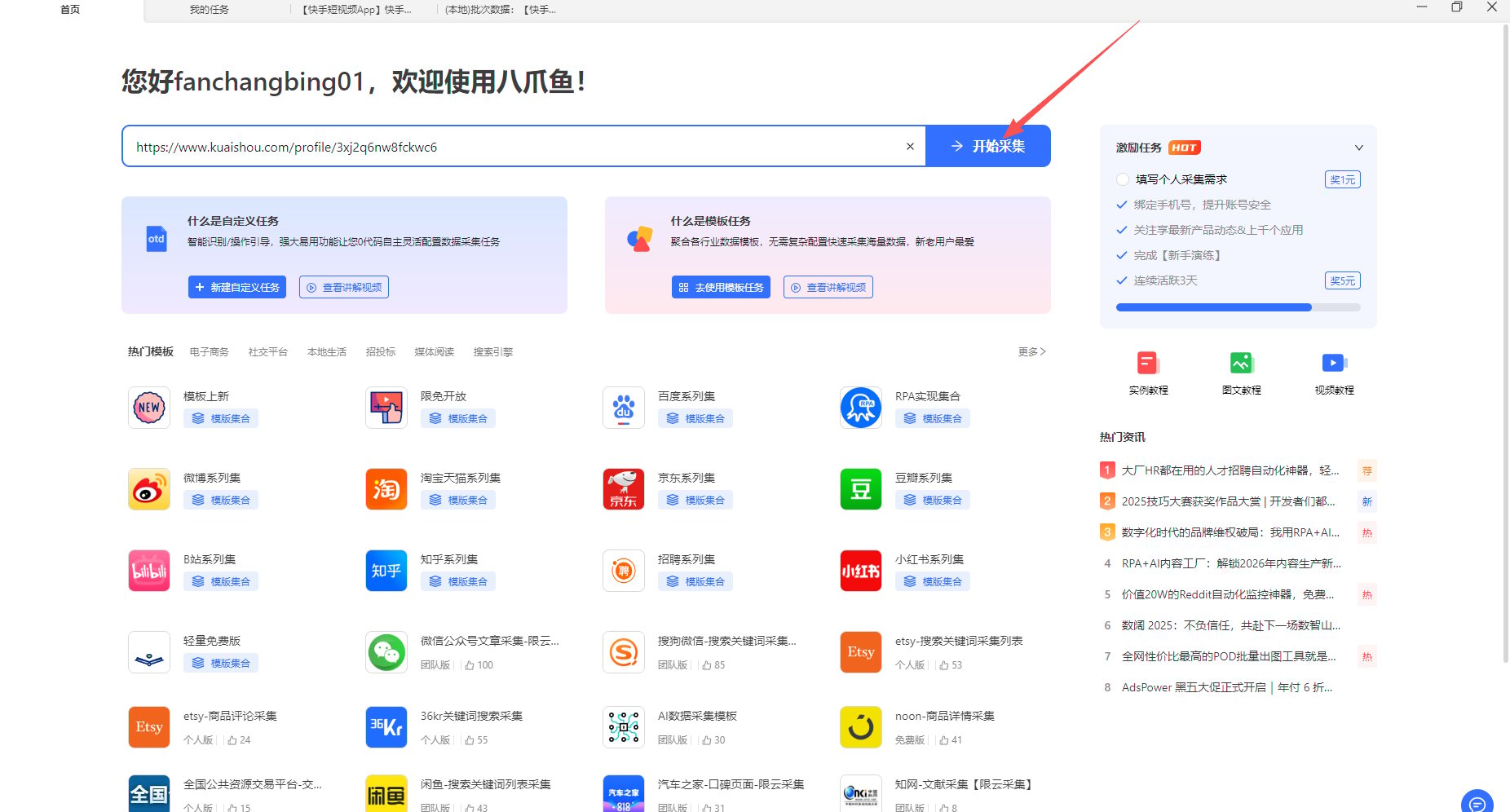Open the Sogou 搜狗微信 template icon
This screenshot has width=1510, height=812.
pyautogui.click(x=624, y=652)
